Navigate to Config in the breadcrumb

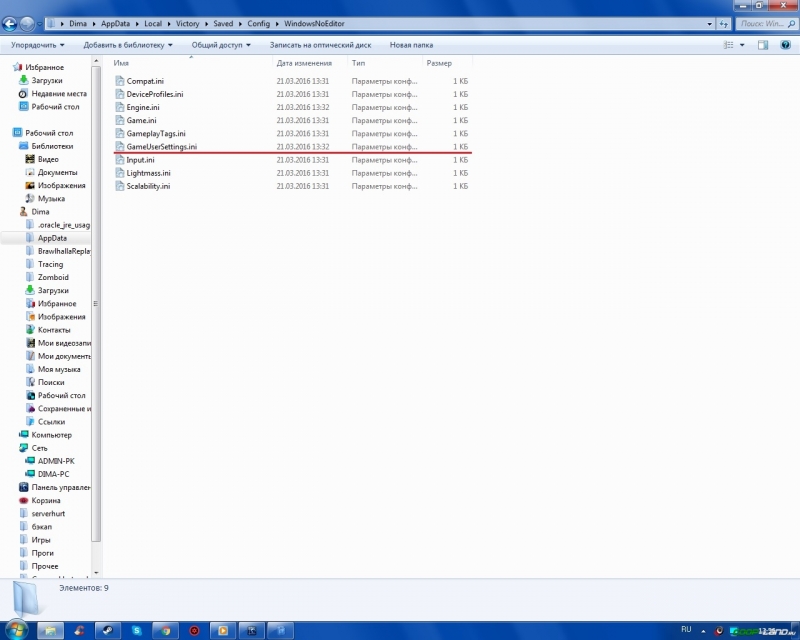pyautogui.click(x=259, y=23)
